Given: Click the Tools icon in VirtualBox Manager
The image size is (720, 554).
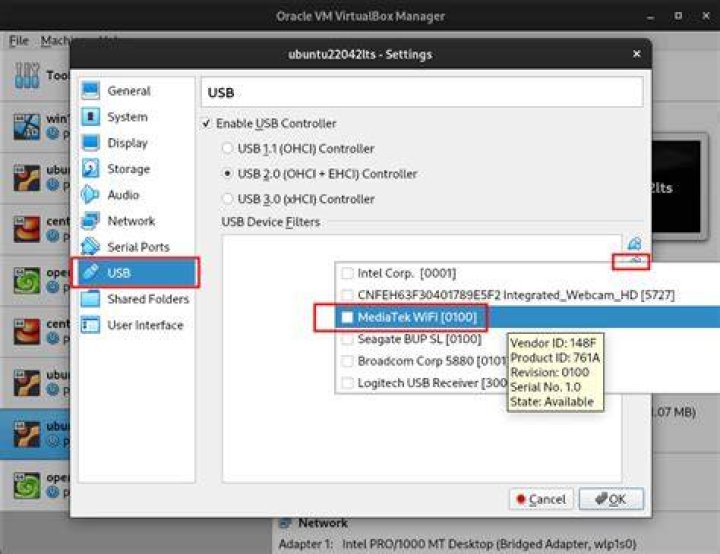Looking at the screenshot, I should click(27, 75).
